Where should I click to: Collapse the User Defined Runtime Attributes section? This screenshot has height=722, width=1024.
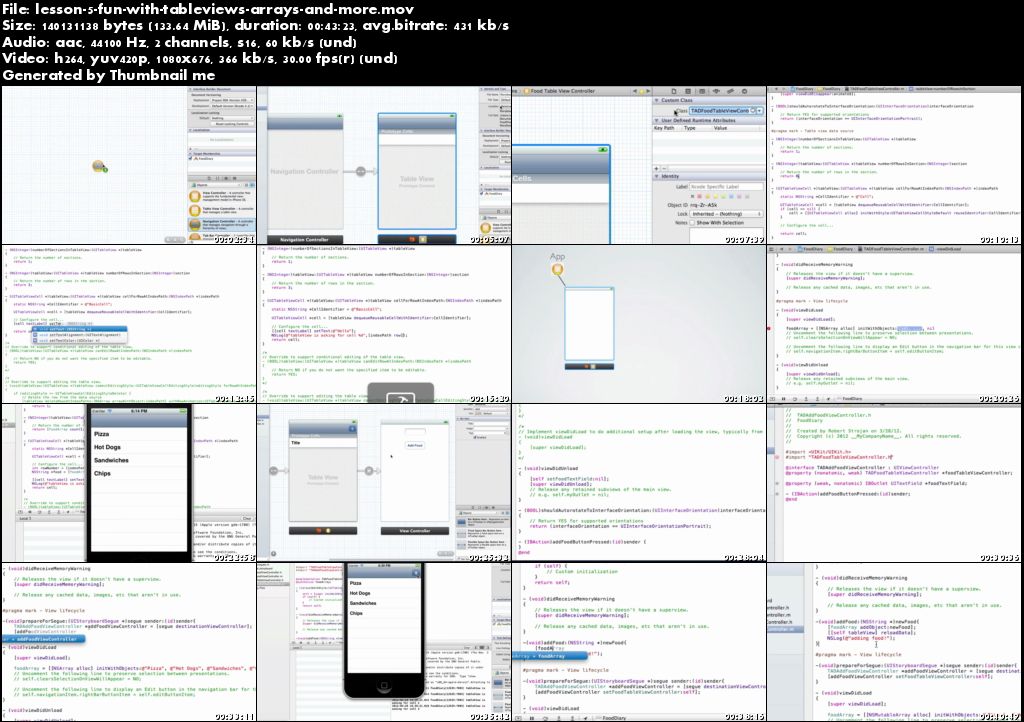pyautogui.click(x=657, y=121)
